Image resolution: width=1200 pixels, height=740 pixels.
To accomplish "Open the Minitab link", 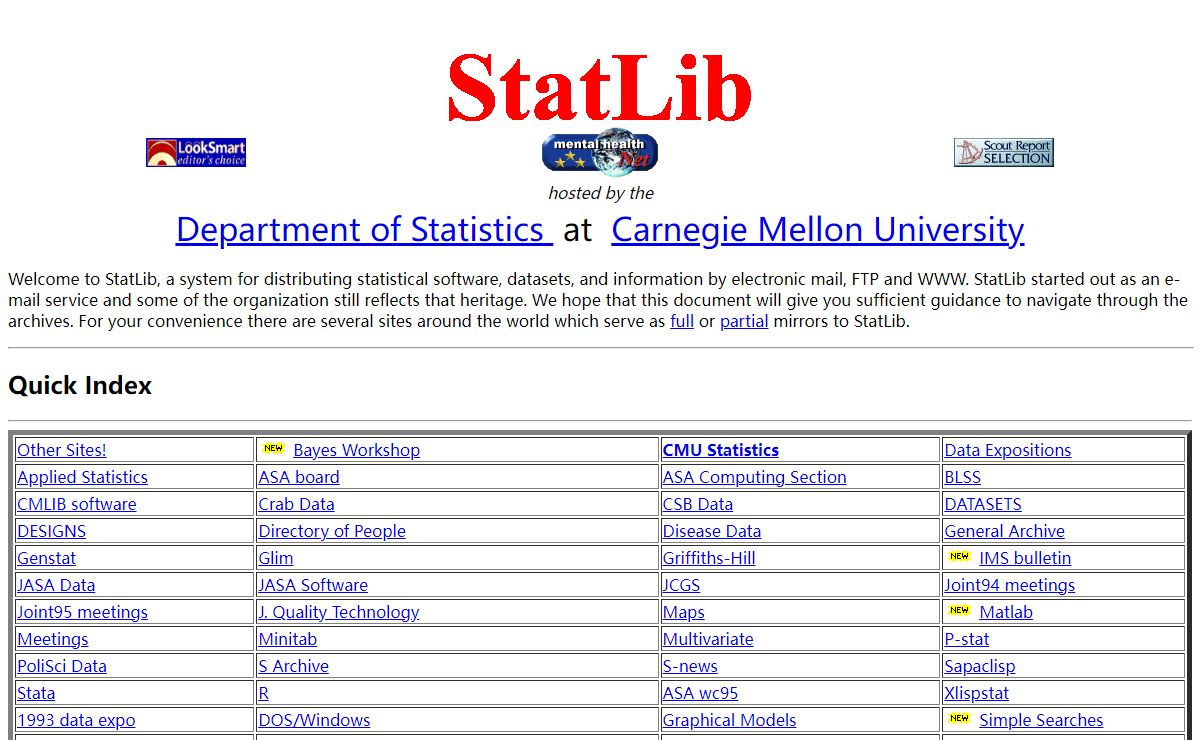I will pos(288,639).
